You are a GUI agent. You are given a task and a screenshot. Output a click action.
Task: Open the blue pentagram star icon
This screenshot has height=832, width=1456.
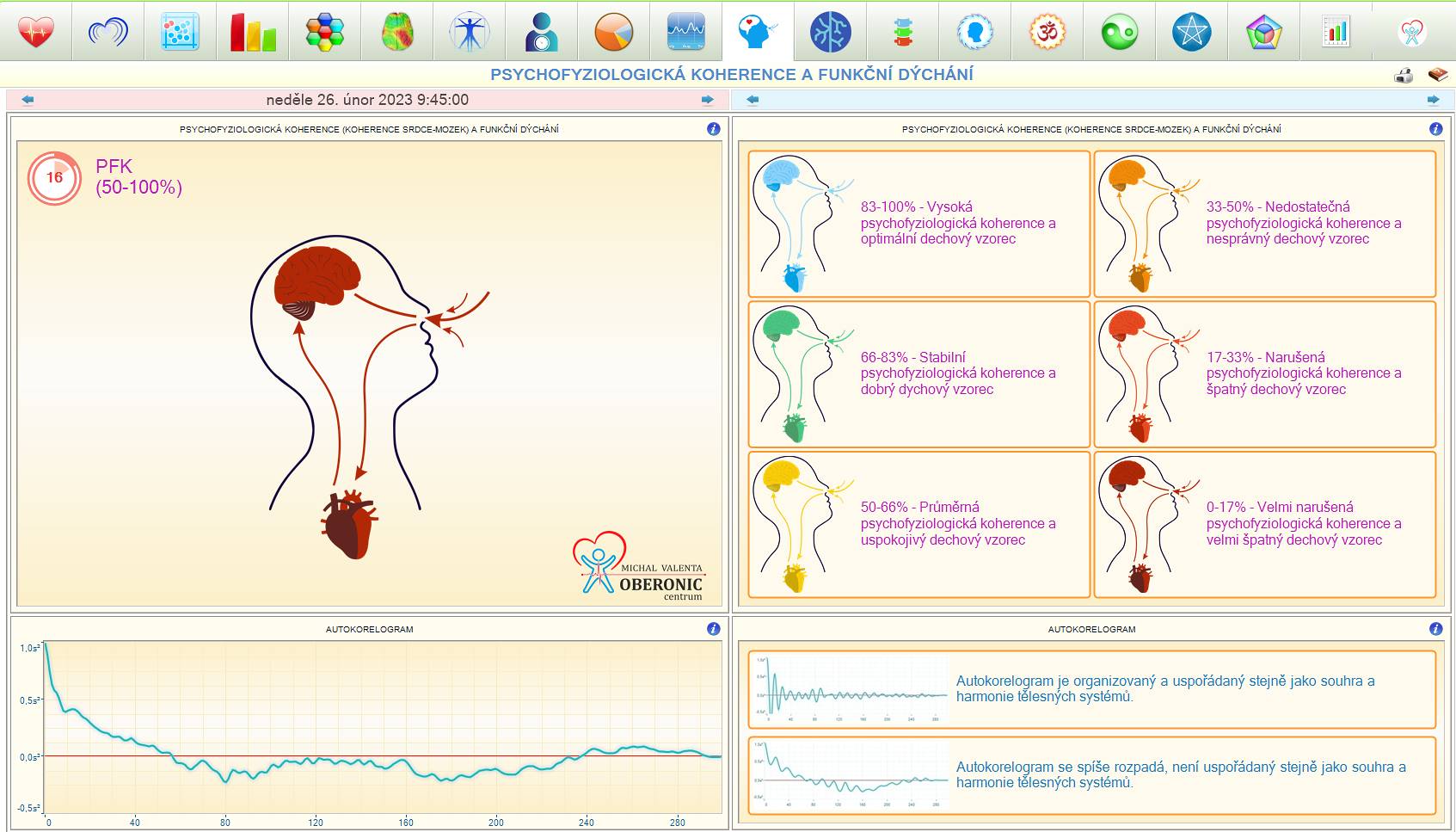tap(1192, 32)
